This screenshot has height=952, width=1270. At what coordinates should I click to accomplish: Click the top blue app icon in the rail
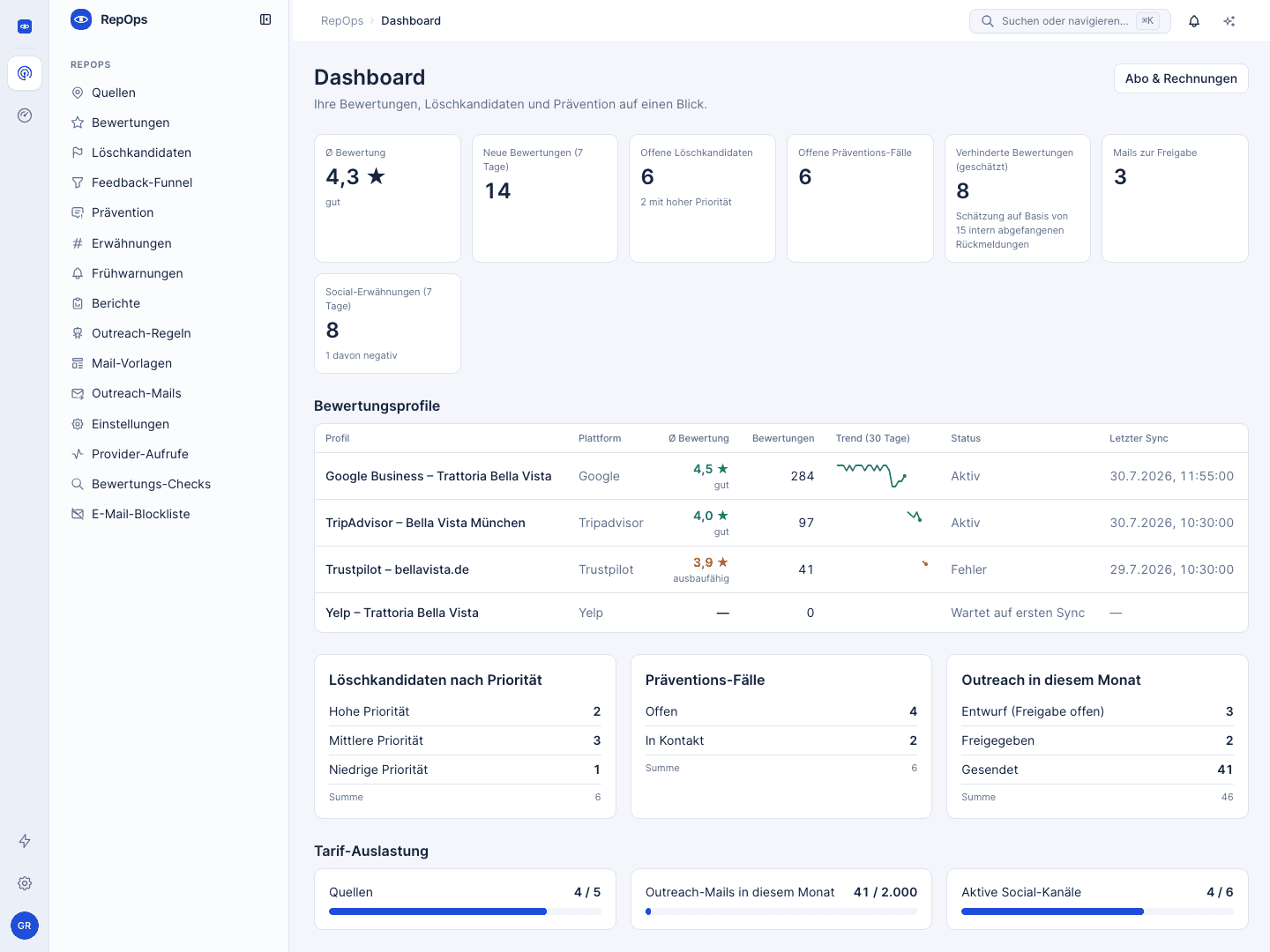[25, 26]
